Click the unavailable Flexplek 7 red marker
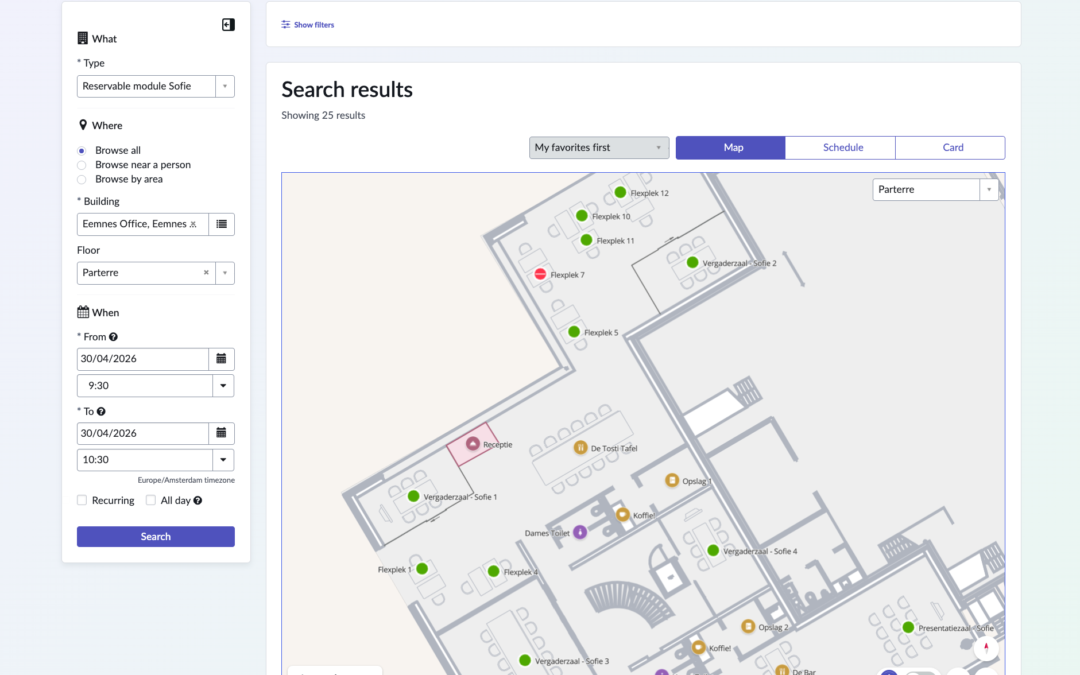This screenshot has width=1080, height=675. [x=540, y=274]
